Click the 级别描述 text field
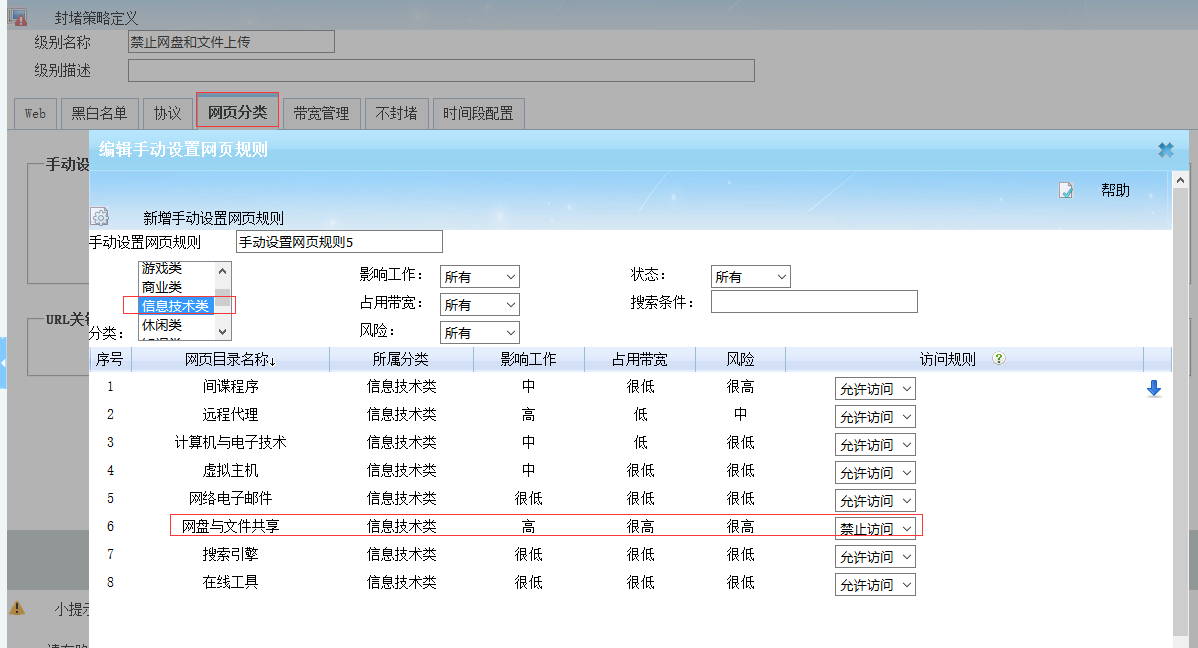 pyautogui.click(x=441, y=70)
